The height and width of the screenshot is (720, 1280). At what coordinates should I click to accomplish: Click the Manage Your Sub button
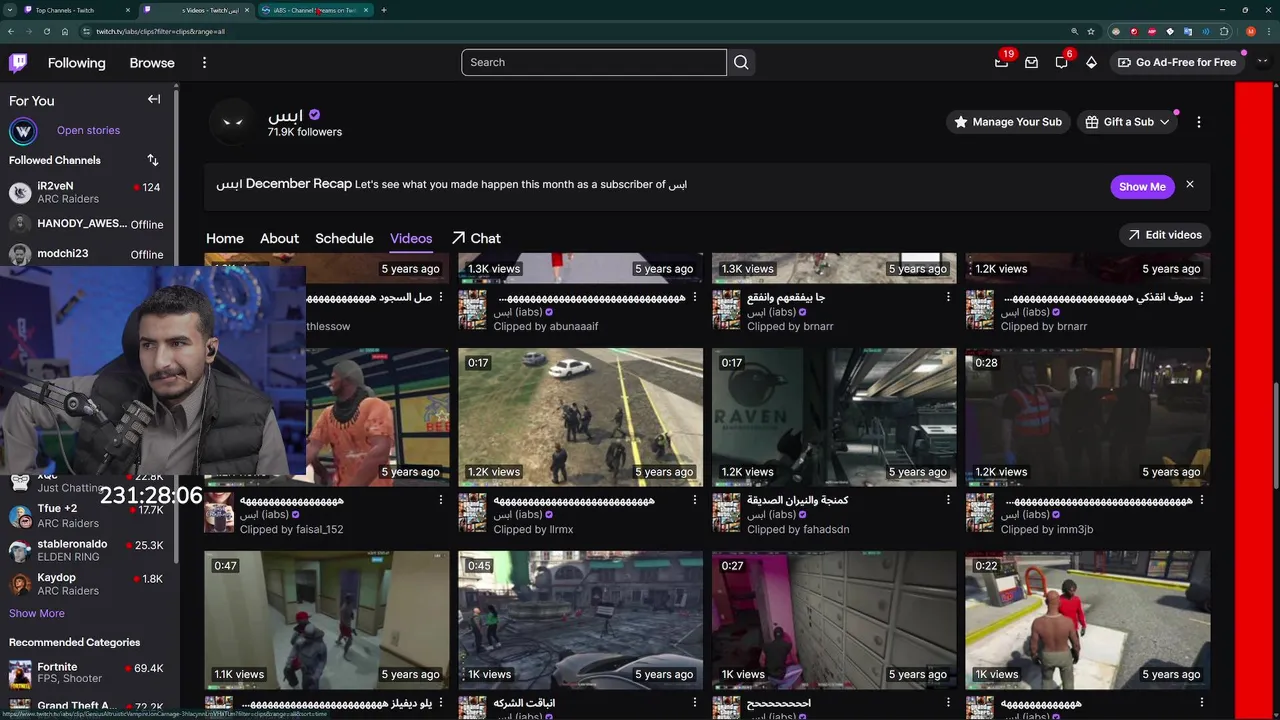1008,122
